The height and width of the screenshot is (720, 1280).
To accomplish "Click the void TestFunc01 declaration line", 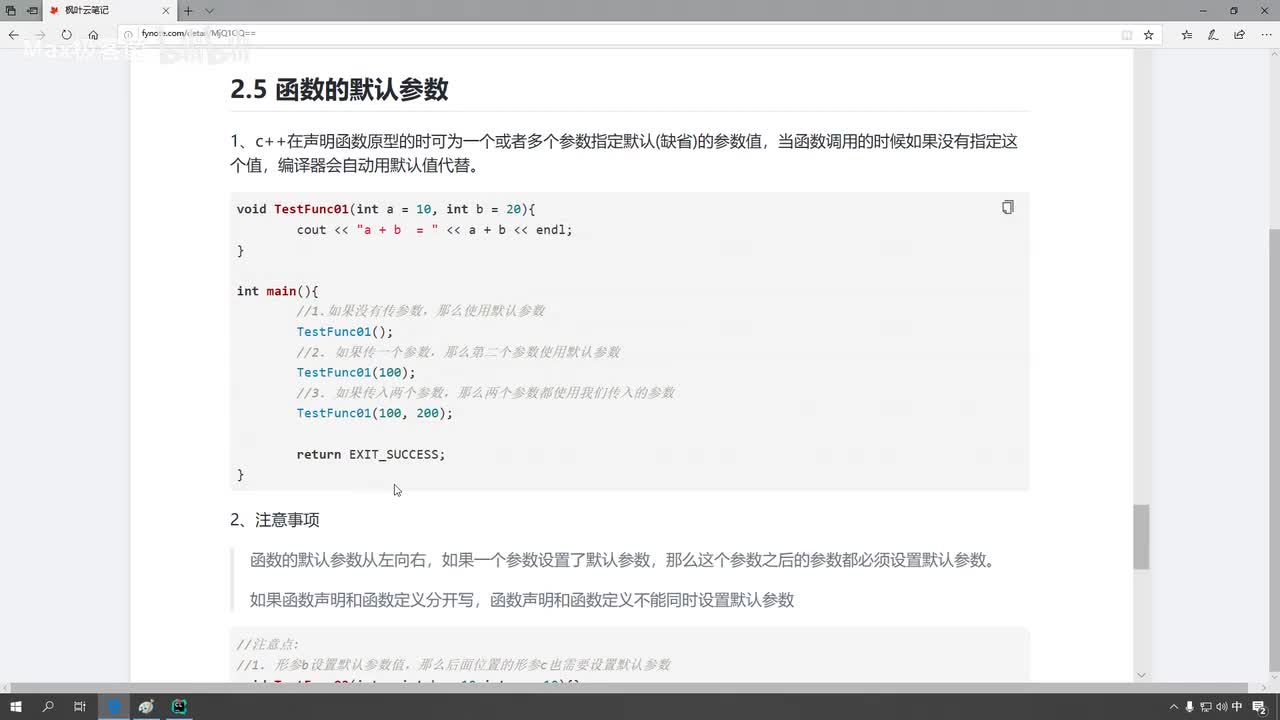I will (386, 209).
